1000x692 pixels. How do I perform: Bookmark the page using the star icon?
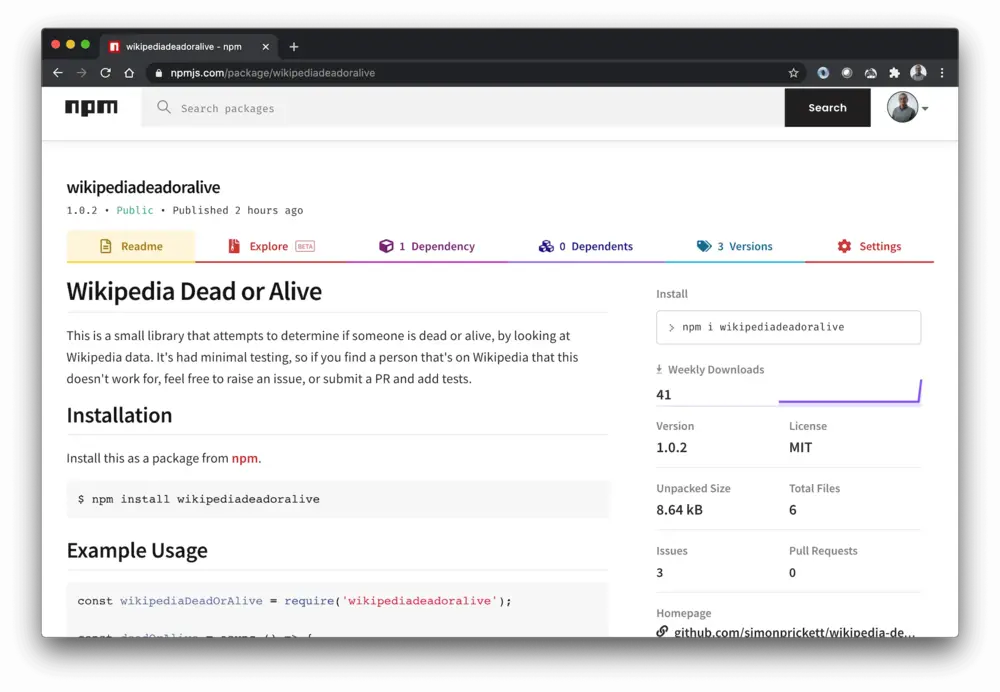point(793,72)
